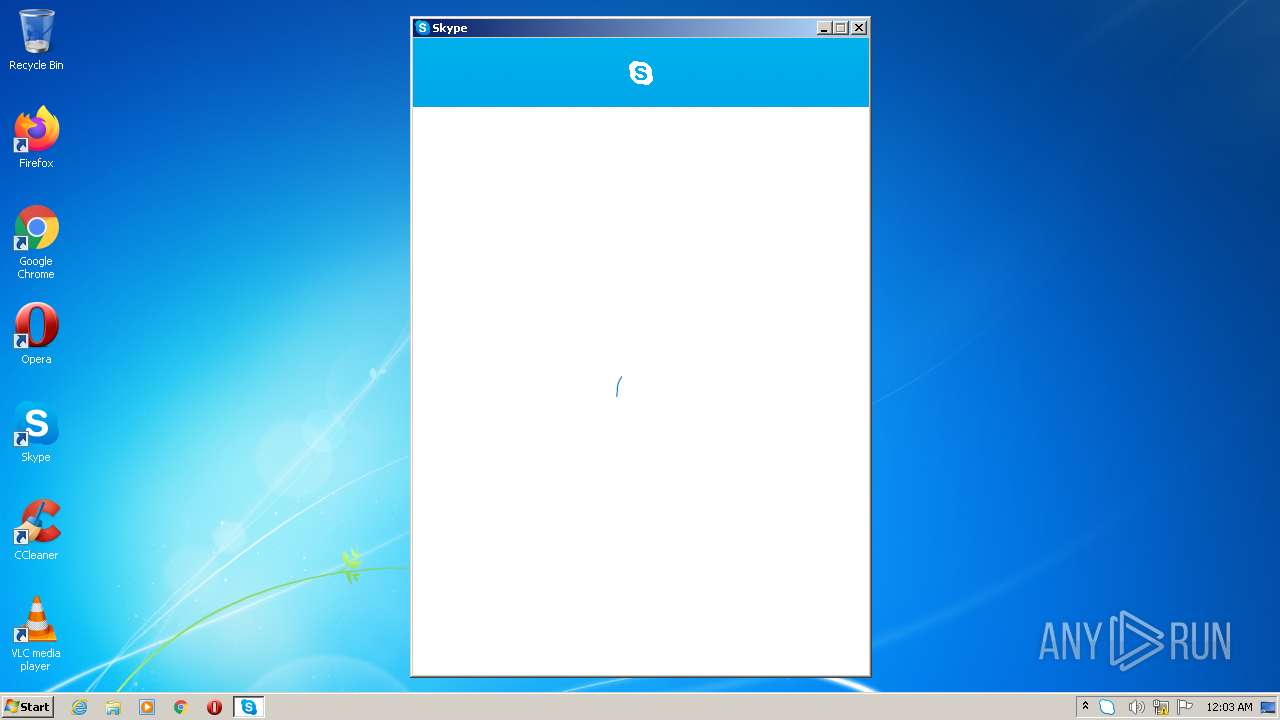Minimize the Skype window
The image size is (1280, 720).
tap(824, 28)
